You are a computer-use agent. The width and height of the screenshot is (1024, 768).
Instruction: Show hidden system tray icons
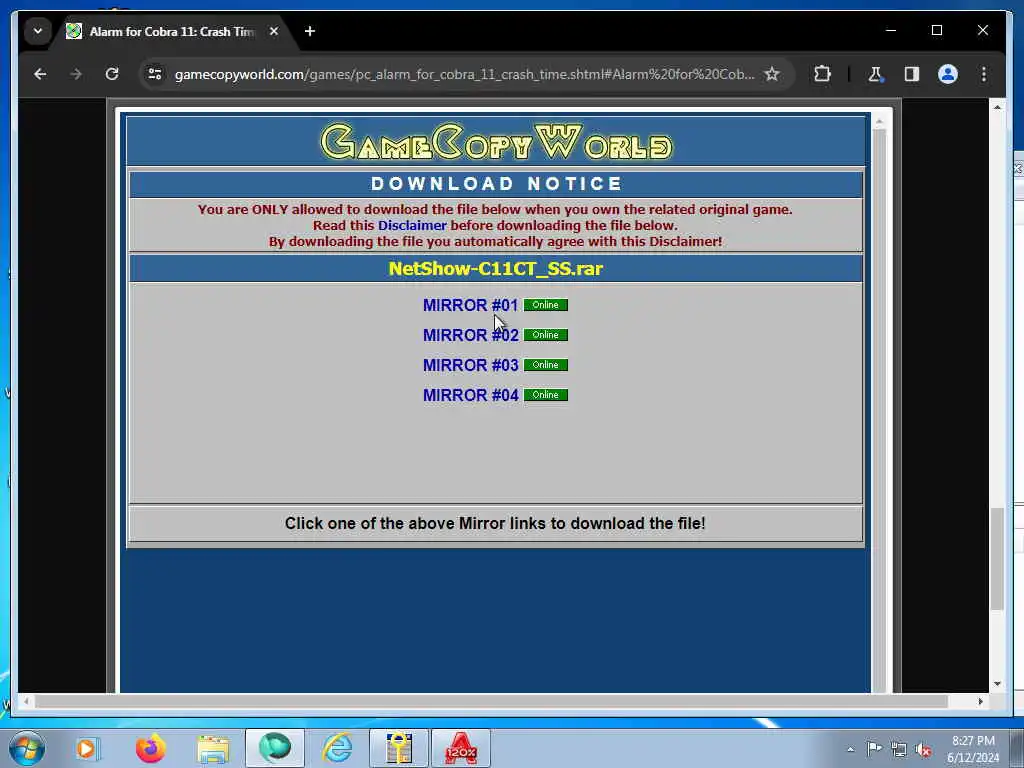pyautogui.click(x=850, y=749)
